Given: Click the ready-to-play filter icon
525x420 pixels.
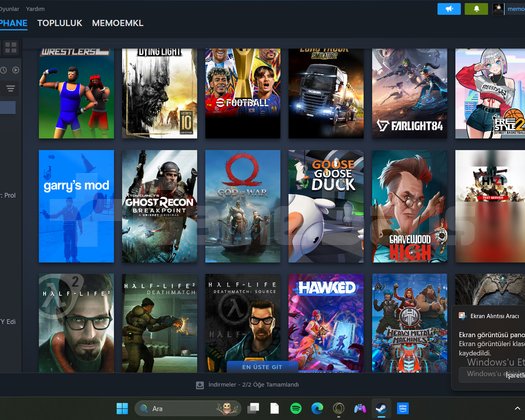Looking at the screenshot, I should pos(16,70).
